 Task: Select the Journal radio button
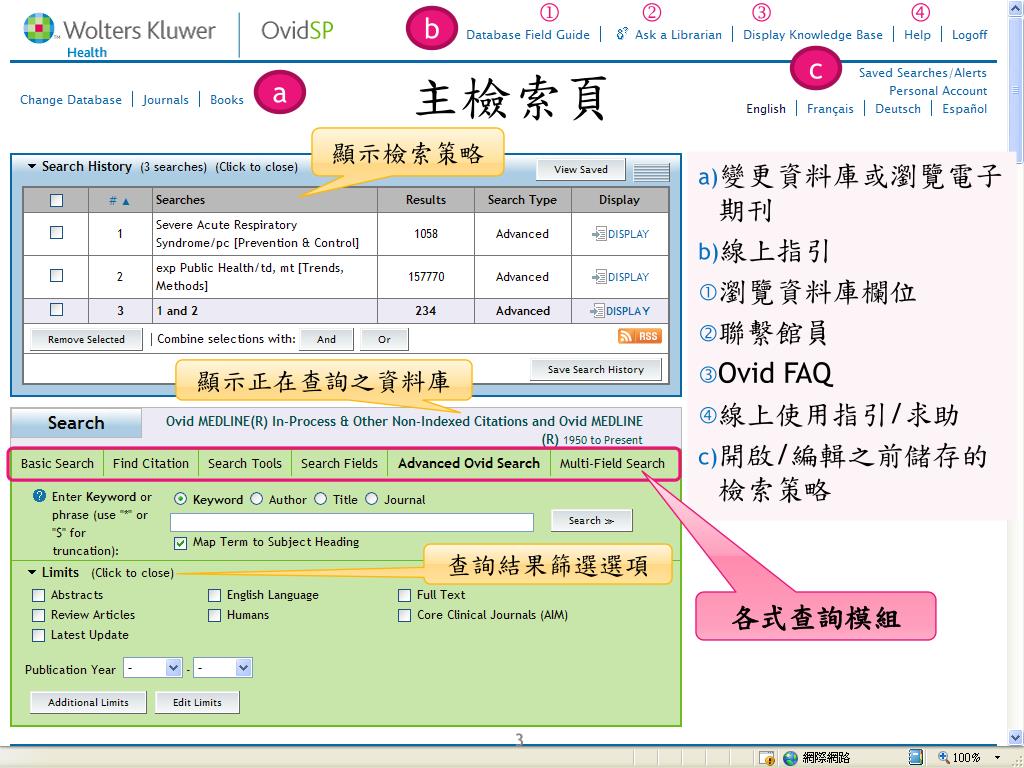372,499
